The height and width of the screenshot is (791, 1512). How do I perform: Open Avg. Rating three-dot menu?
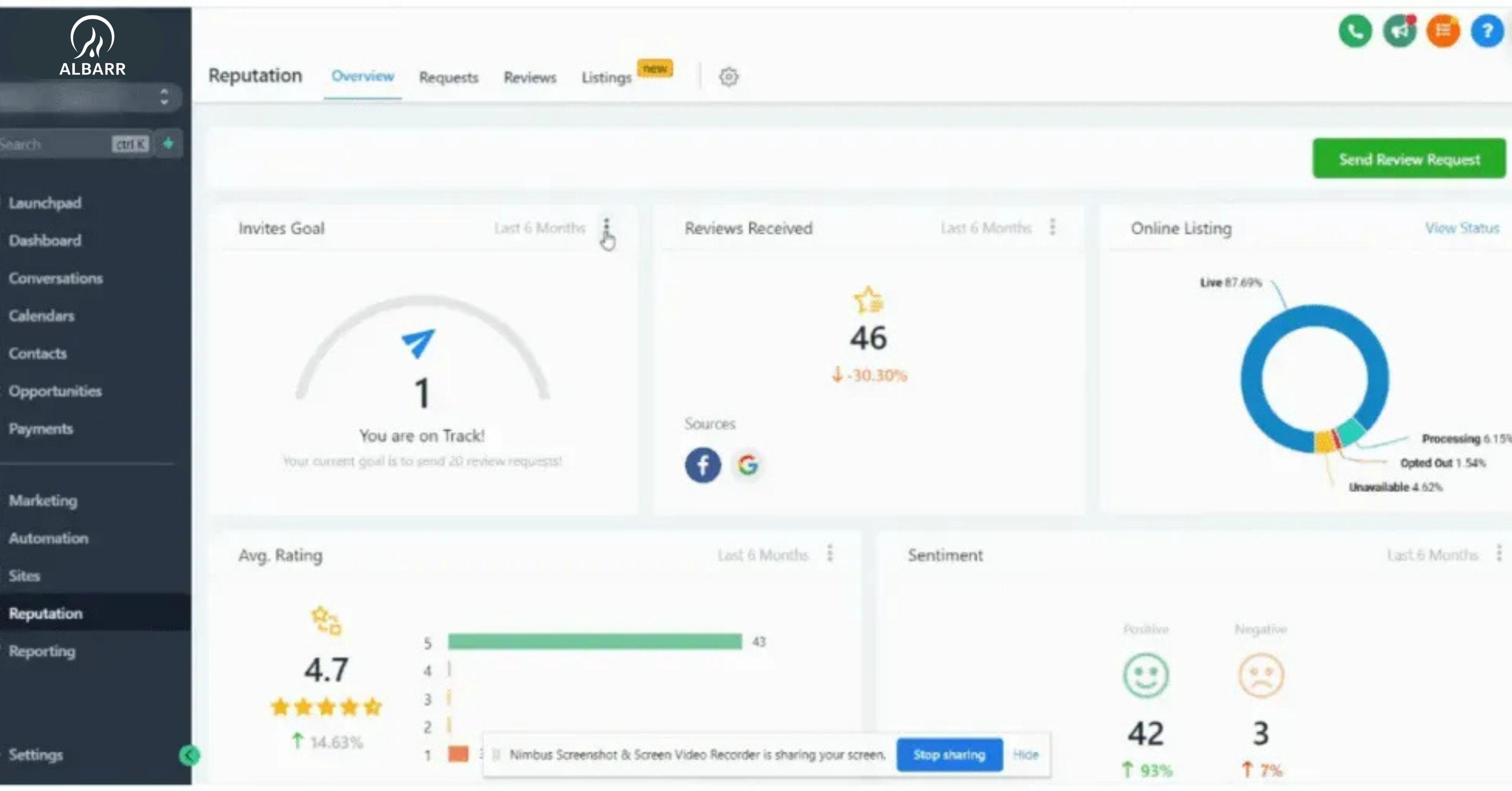pos(830,553)
